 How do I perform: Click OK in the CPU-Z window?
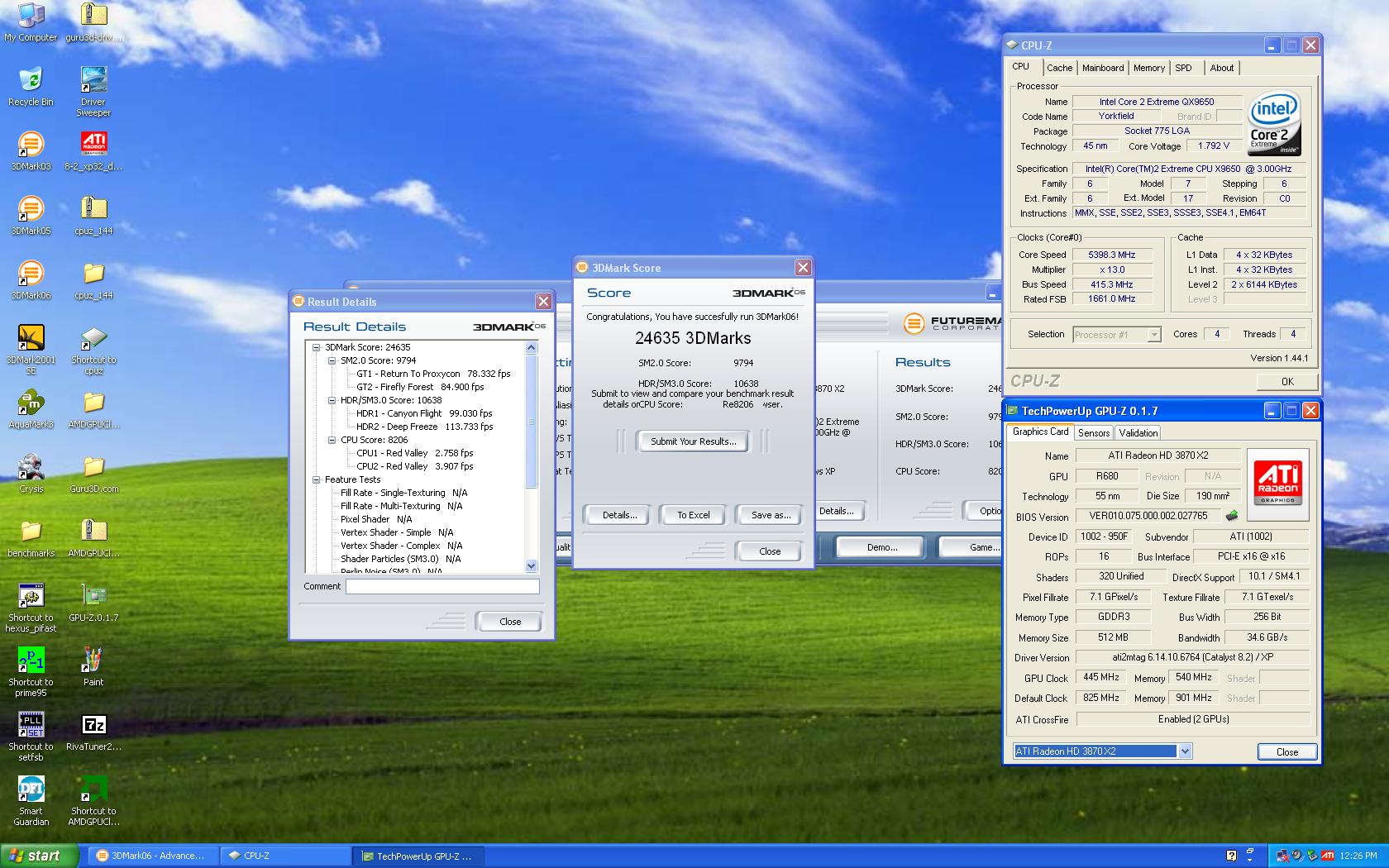pos(1287,381)
